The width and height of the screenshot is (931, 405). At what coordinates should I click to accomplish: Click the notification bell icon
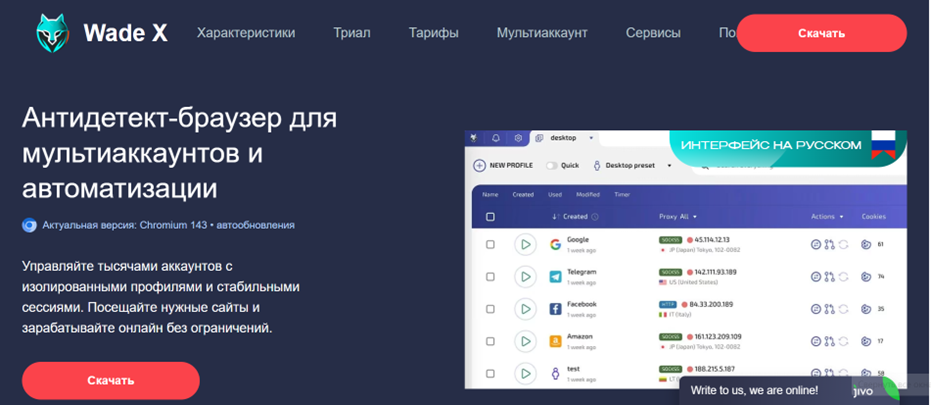tap(495, 138)
